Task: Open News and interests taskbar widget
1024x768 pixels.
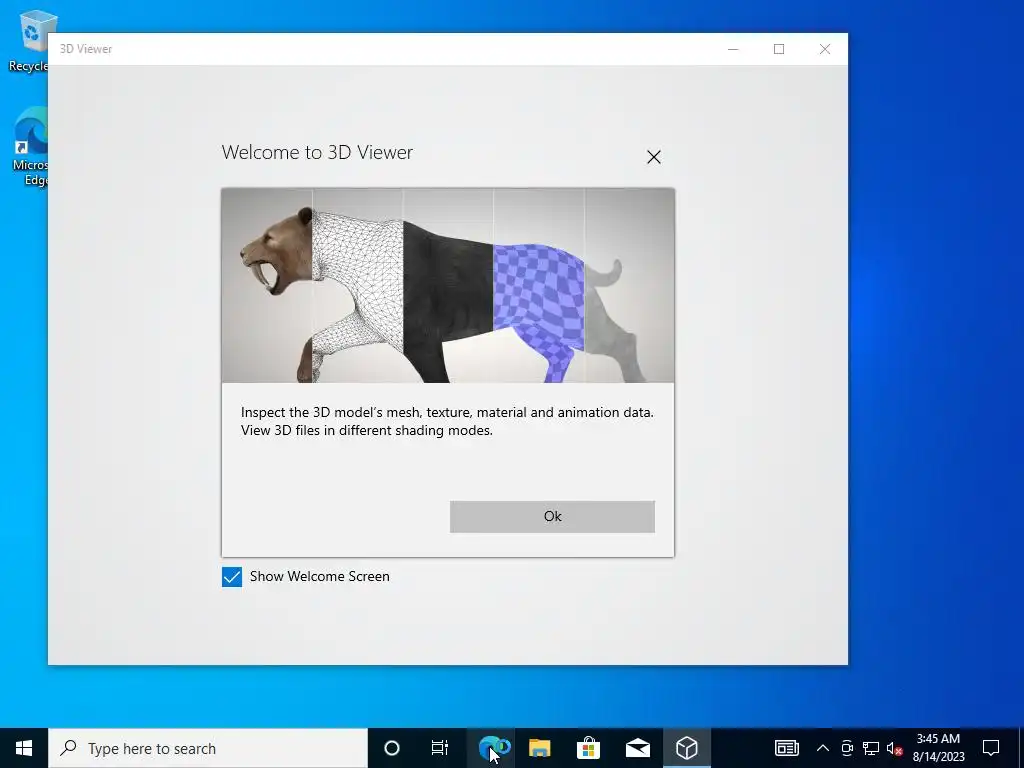Action: pos(786,748)
